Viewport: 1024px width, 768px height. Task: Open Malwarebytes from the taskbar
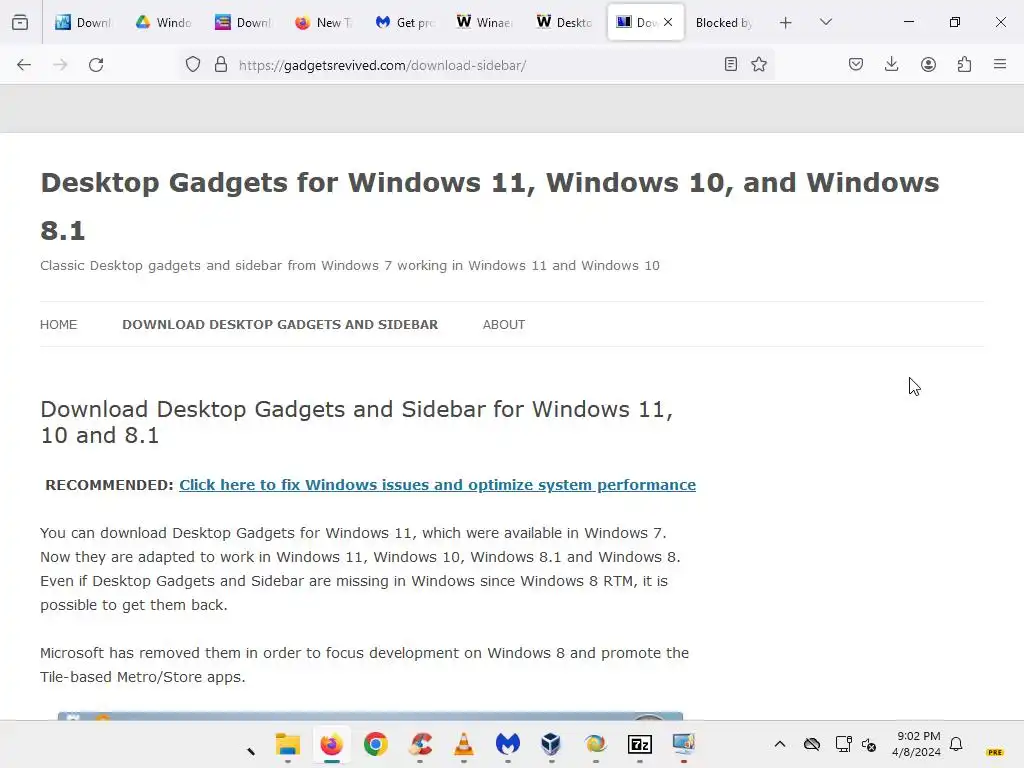pos(507,744)
